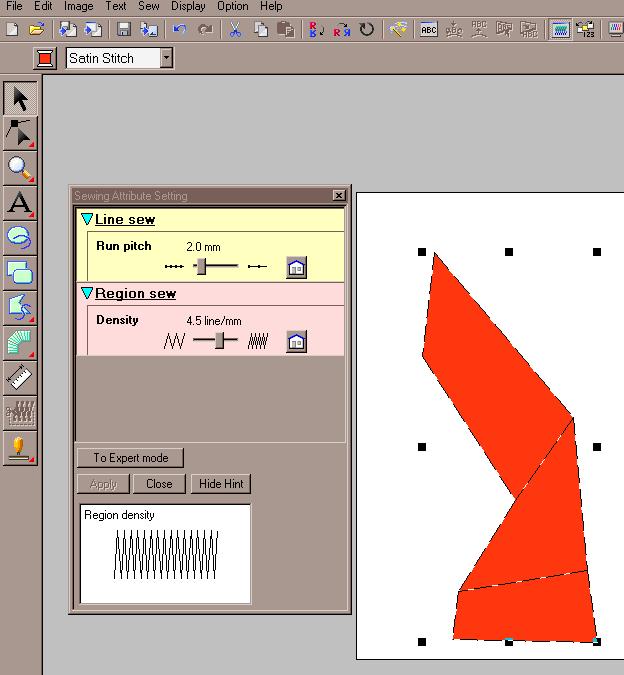Select the Zoom magnifier tool

[20, 168]
